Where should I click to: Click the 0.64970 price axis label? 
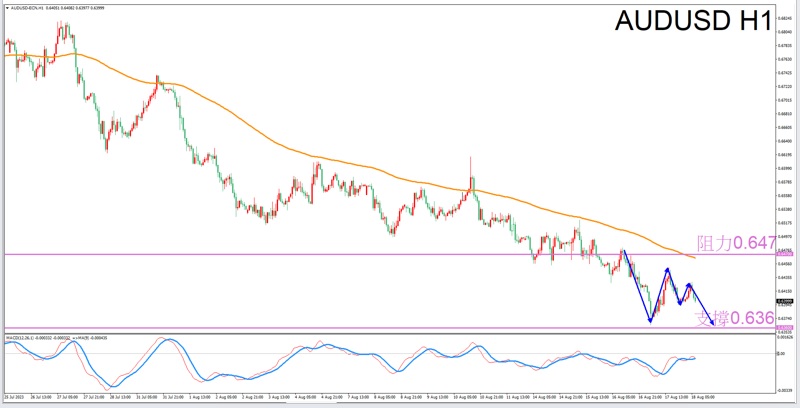[785, 237]
